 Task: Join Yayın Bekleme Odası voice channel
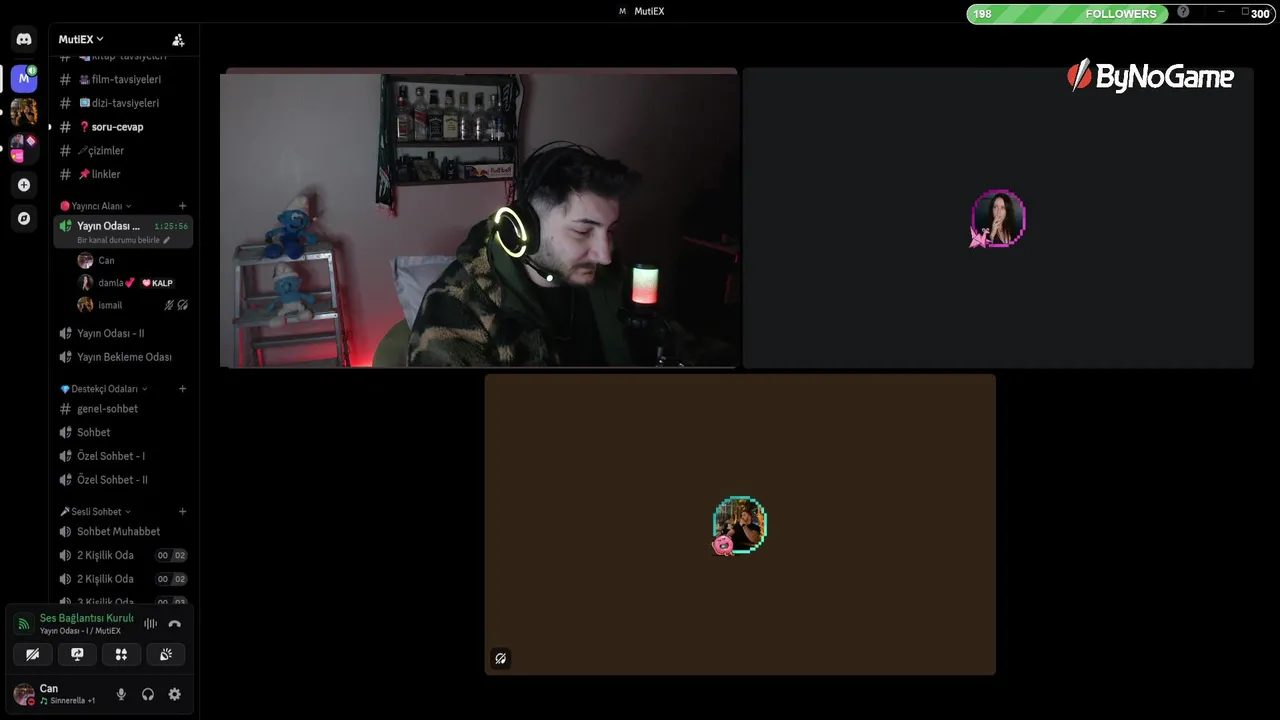(x=122, y=357)
